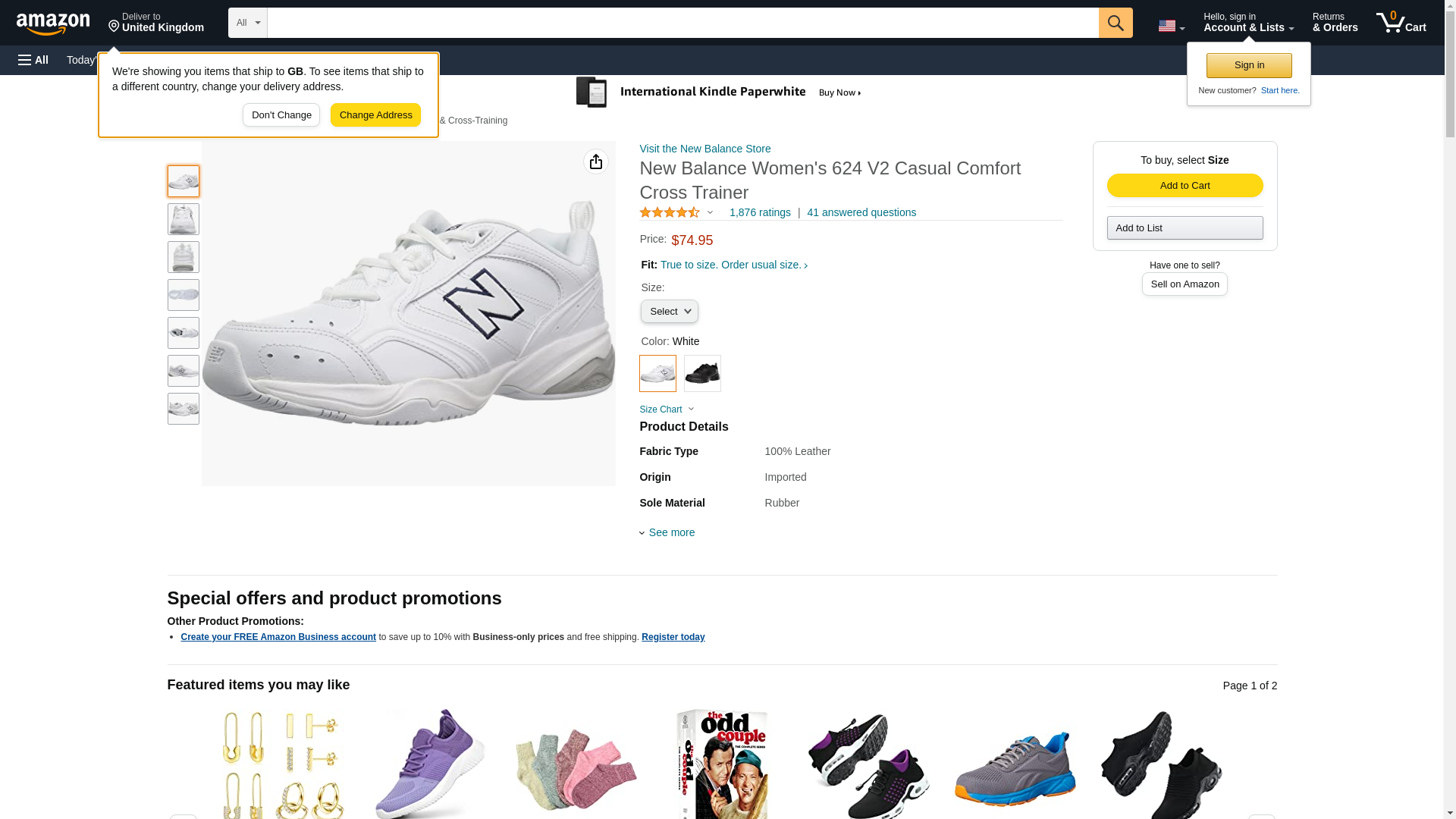Click the Deliver to United Kingdom location
The width and height of the screenshot is (1456, 819).
pos(155,23)
